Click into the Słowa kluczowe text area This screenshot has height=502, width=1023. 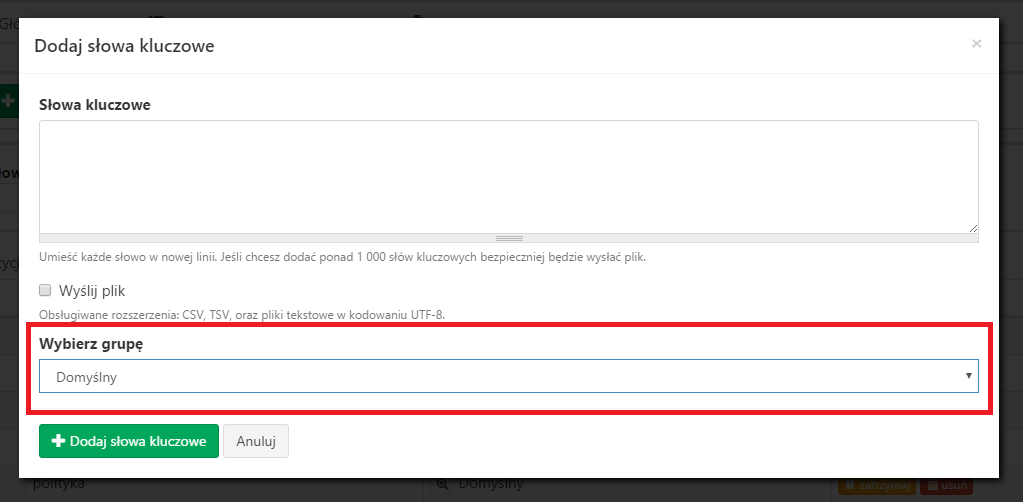[x=508, y=176]
